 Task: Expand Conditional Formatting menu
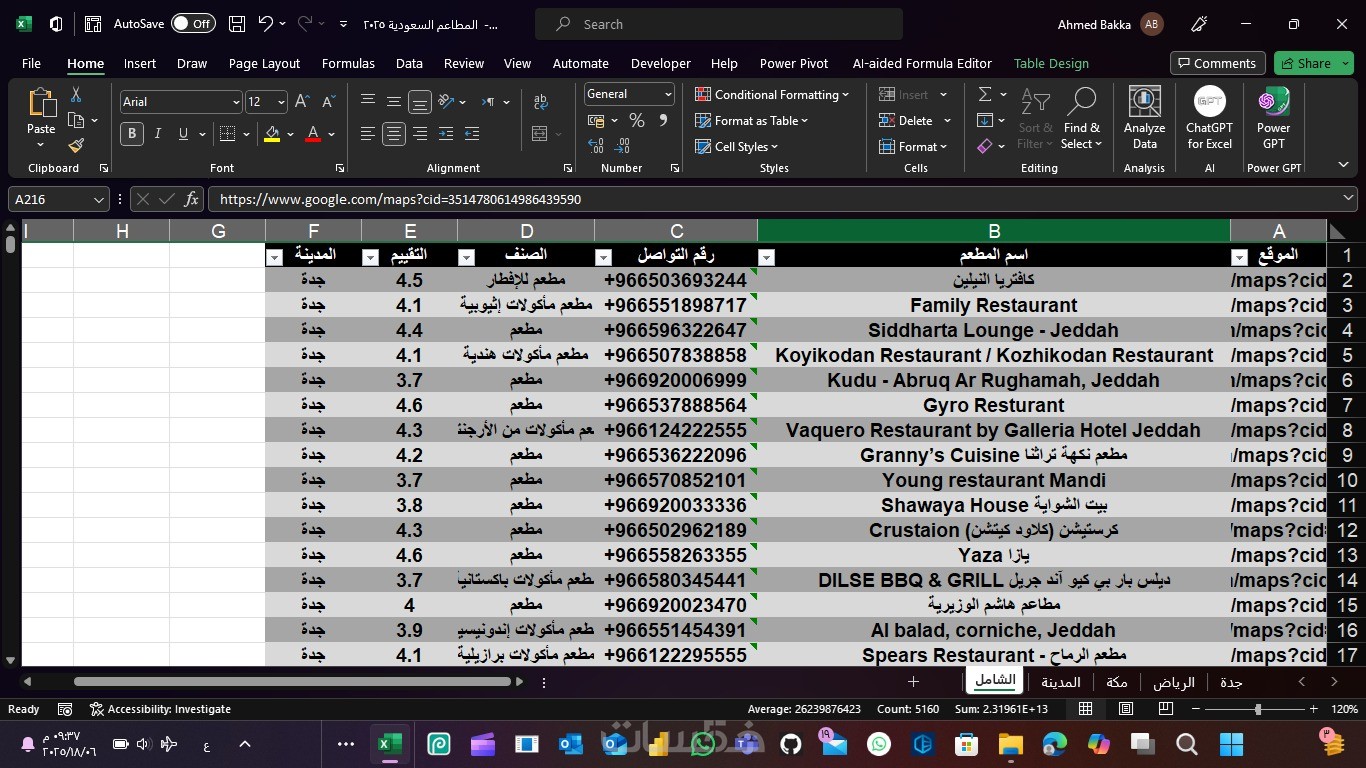[x=772, y=95]
